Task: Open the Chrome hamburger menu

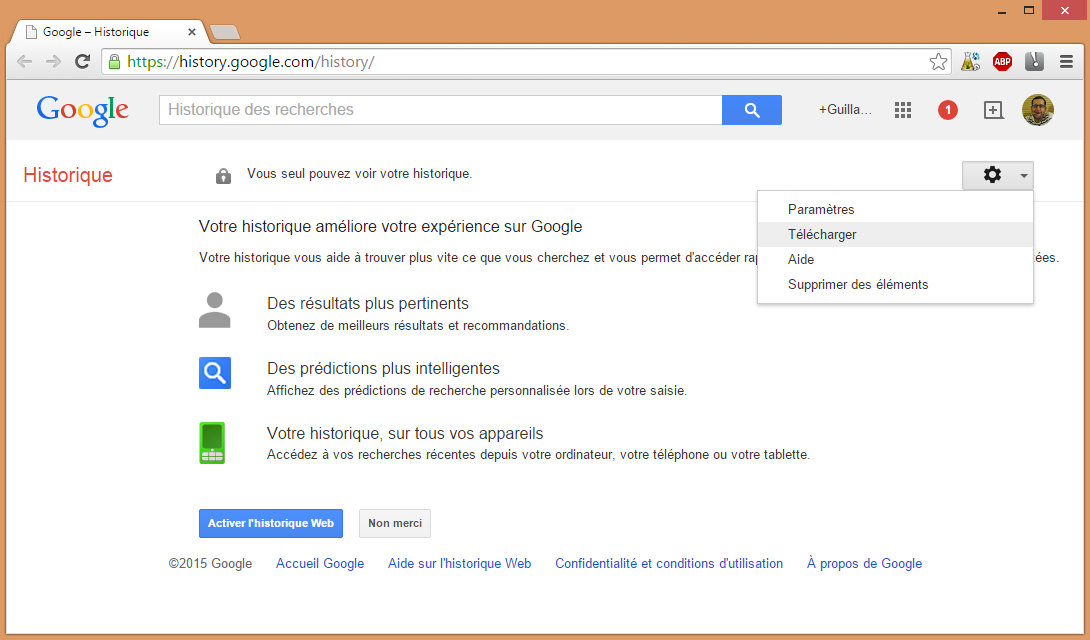Action: 1066,61
